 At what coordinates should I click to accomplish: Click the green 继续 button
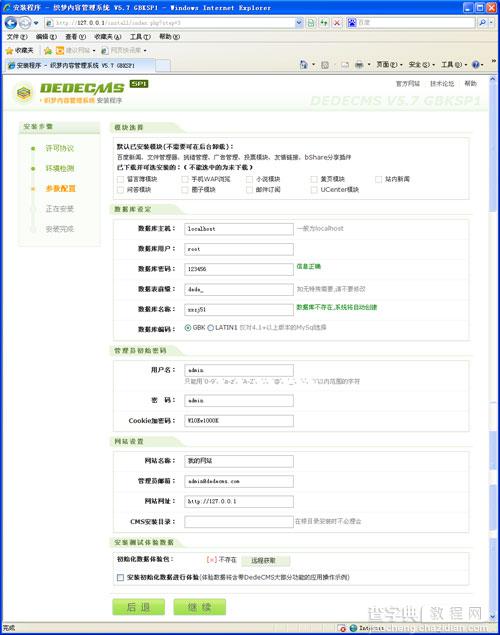coord(200,607)
